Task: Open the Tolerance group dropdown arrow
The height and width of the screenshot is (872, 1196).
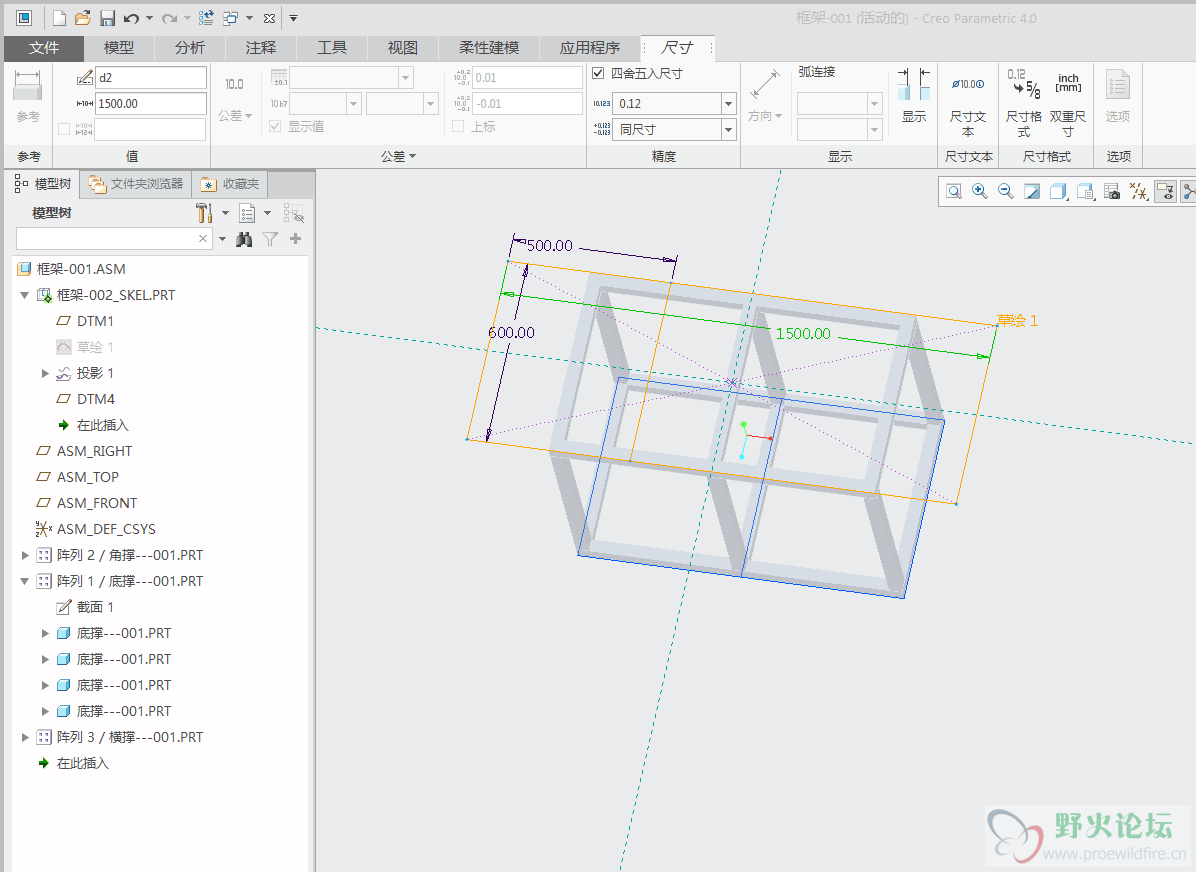Action: (x=413, y=156)
